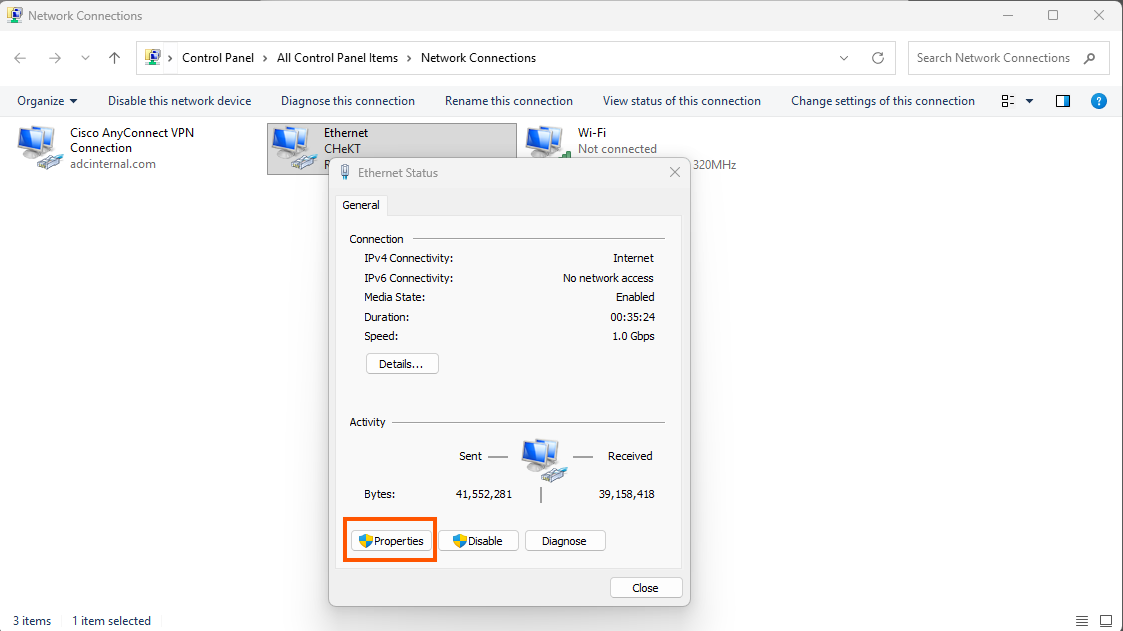Refresh the Network Connections view

(x=878, y=58)
